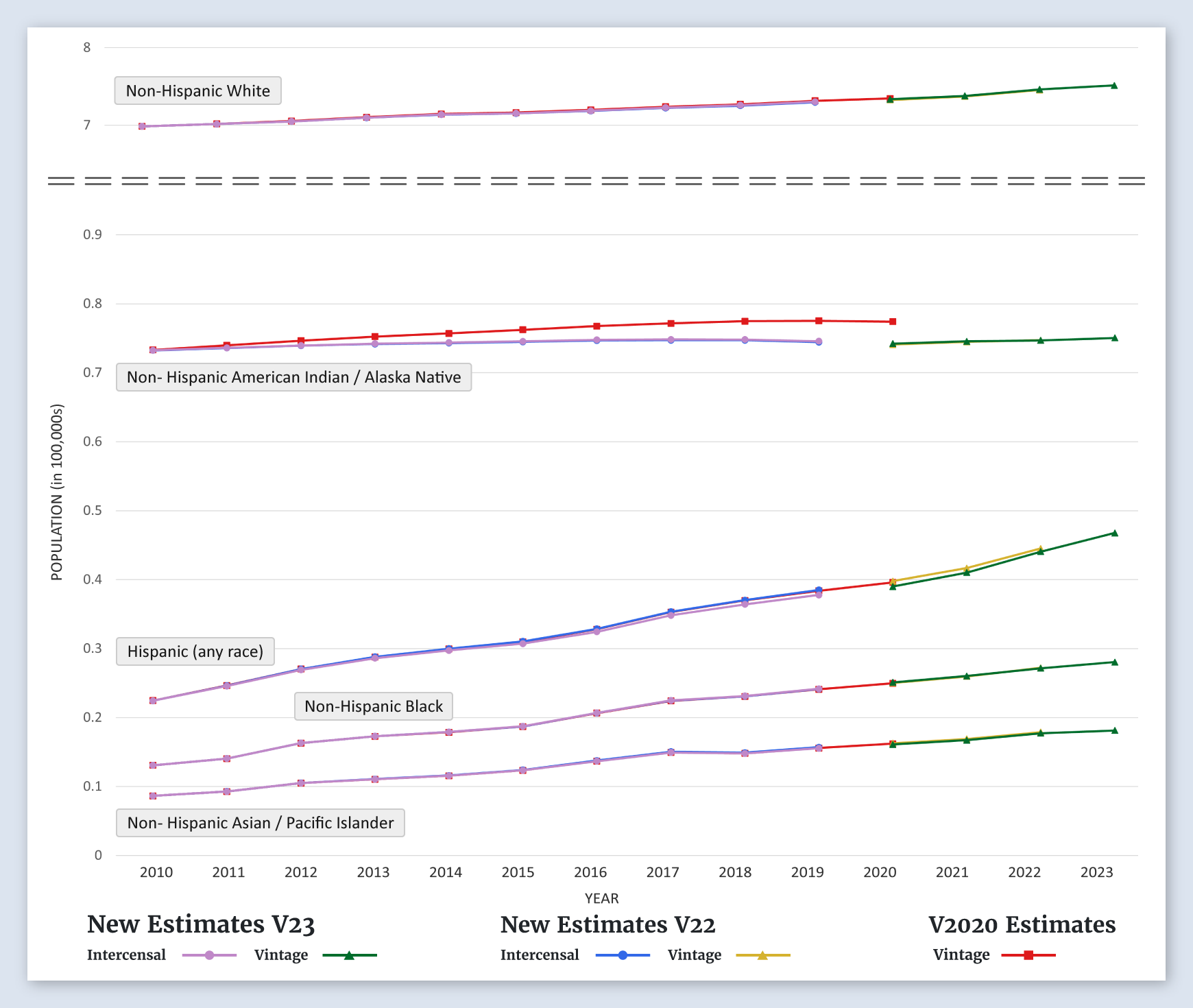Toggle the Intercensal label under New Estimates V23
Screen dimensions: 1193x1008
click(x=126, y=955)
